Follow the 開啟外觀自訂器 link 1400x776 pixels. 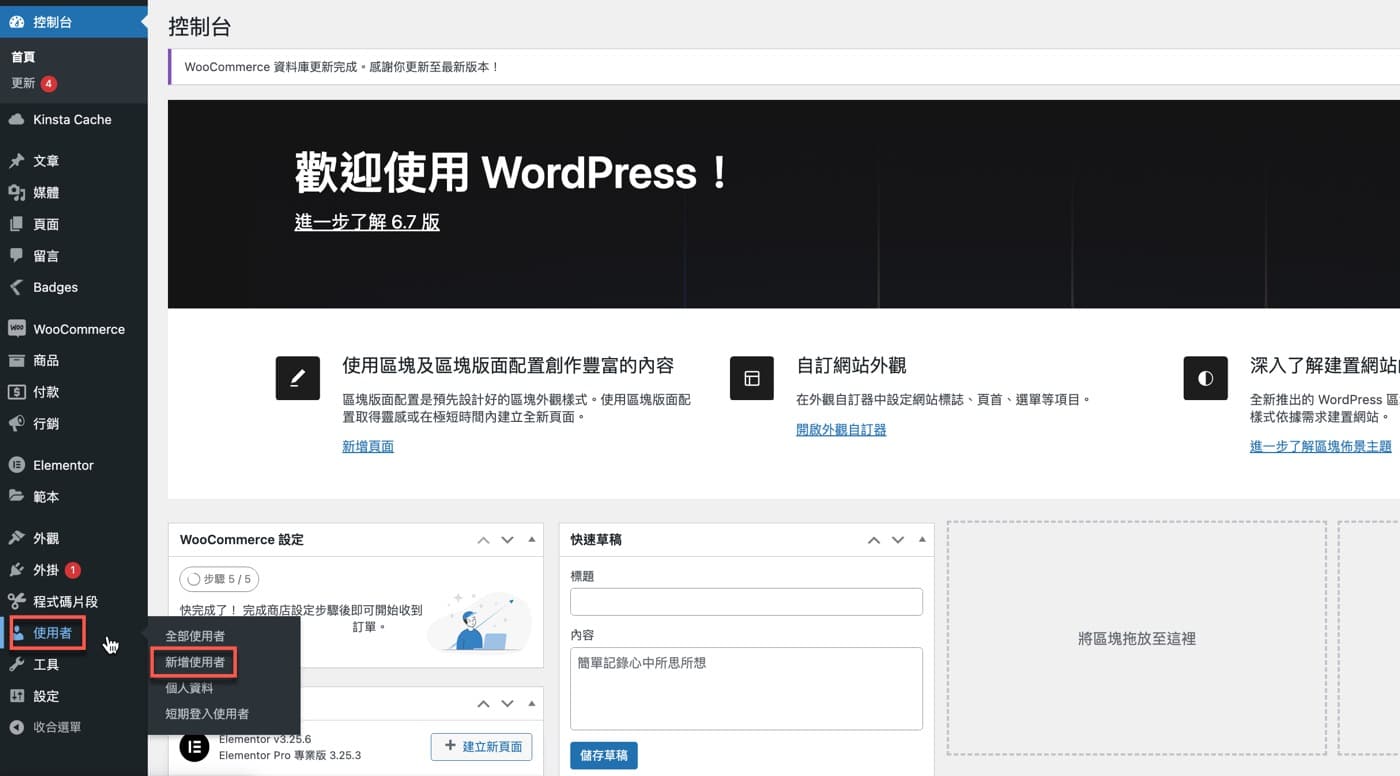[x=841, y=430]
